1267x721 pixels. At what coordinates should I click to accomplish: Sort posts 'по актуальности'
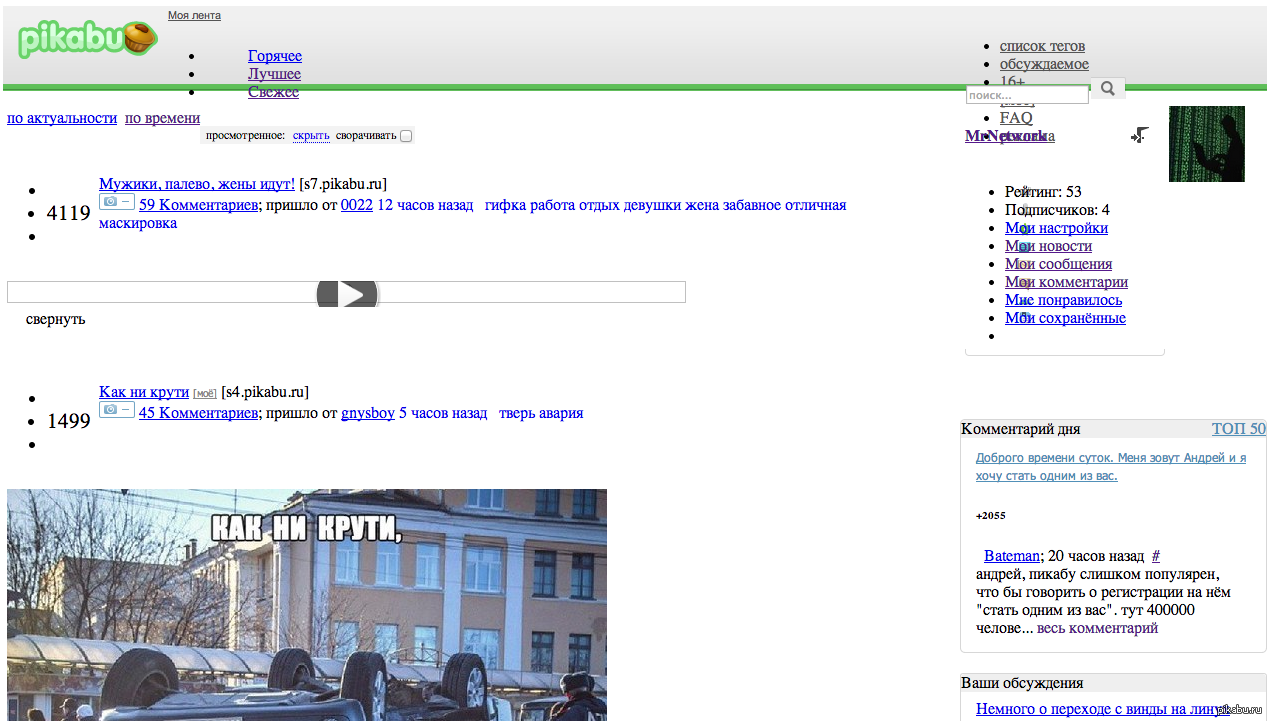[x=62, y=118]
